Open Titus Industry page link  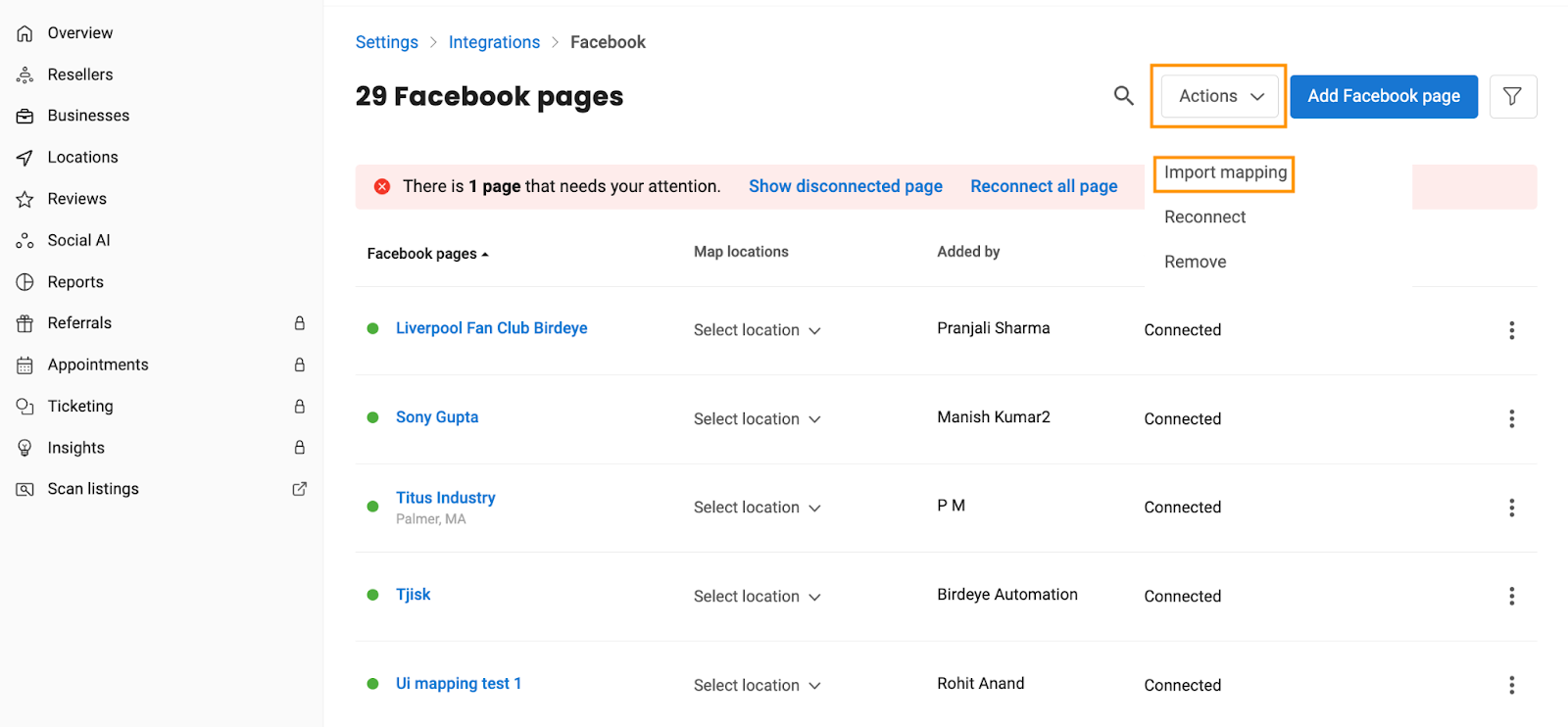click(x=445, y=498)
